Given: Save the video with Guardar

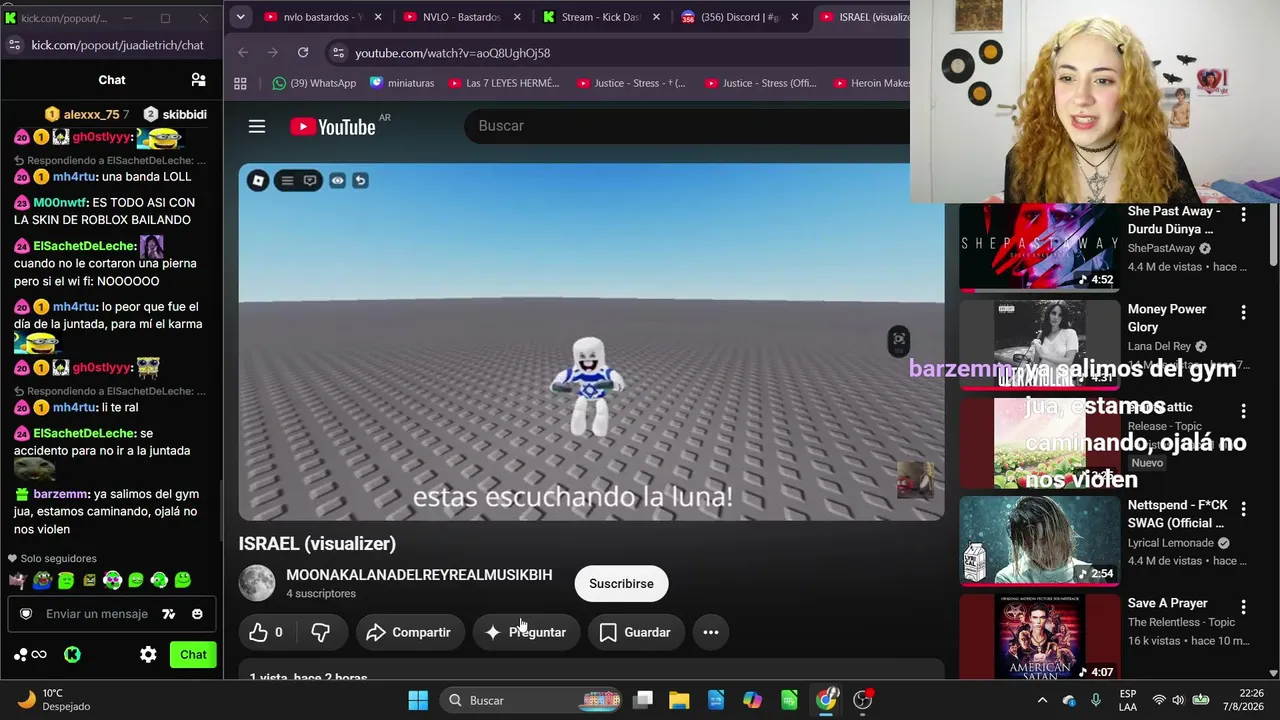Looking at the screenshot, I should pyautogui.click(x=635, y=632).
